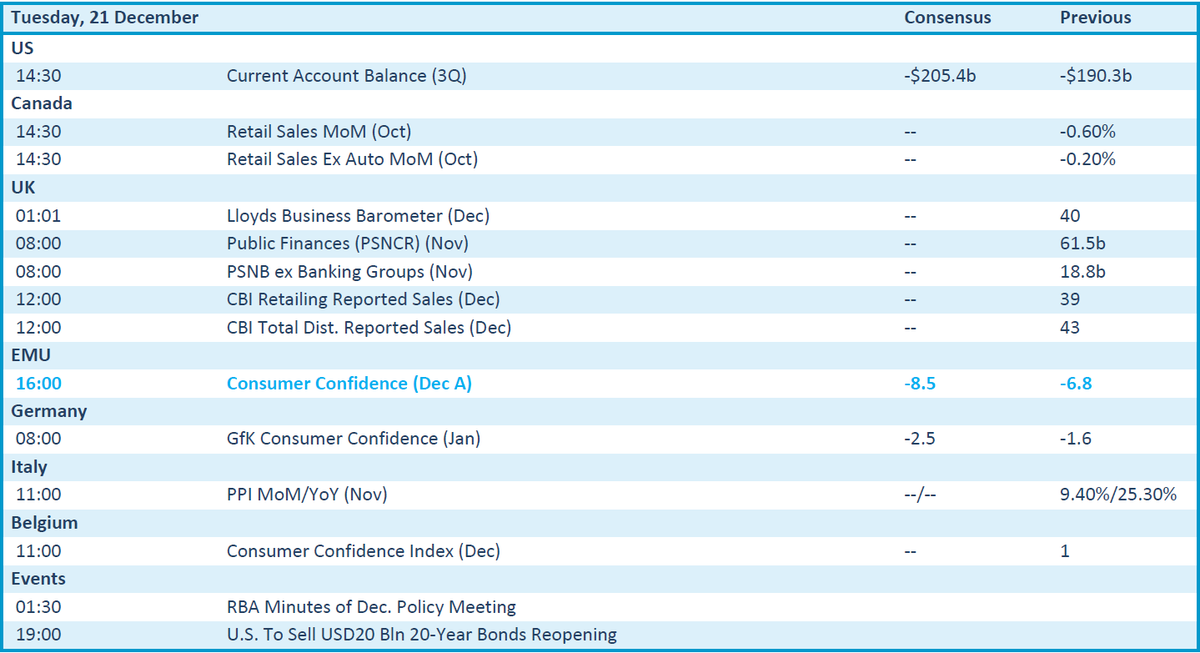This screenshot has height=653, width=1200.
Task: Click 'RBA Minutes of Dec. Policy Meeting' text
Action: (x=371, y=607)
